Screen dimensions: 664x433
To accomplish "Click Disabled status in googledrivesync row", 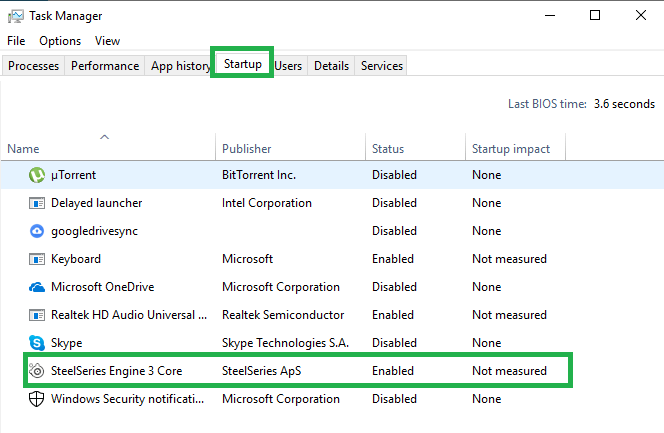I will pos(394,231).
